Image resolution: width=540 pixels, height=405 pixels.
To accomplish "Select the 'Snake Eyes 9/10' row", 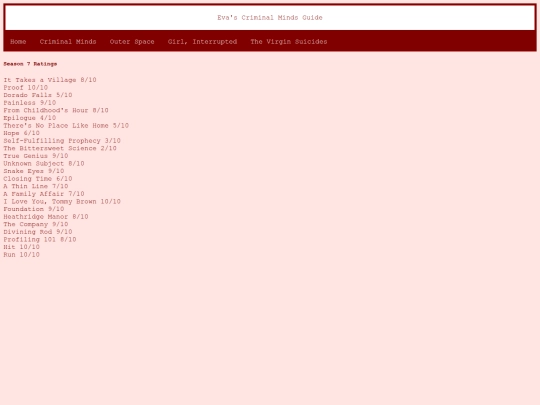I will (34, 171).
